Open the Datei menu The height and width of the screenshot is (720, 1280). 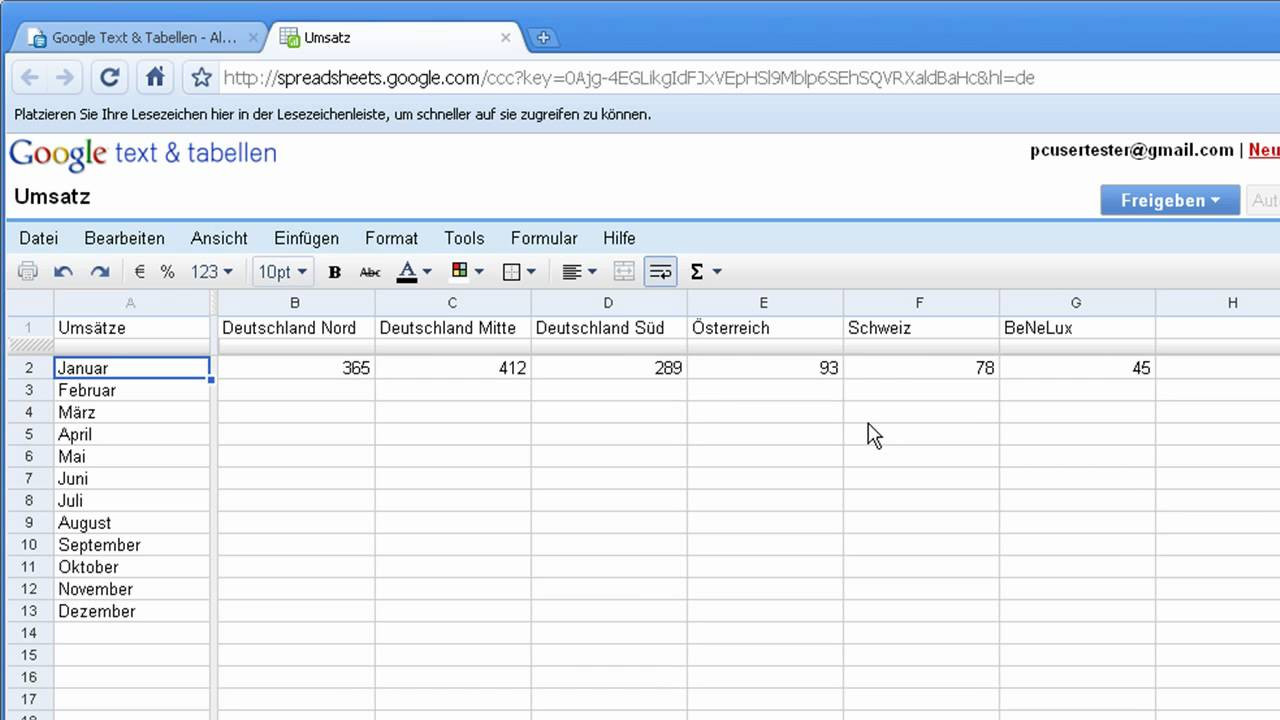point(39,238)
